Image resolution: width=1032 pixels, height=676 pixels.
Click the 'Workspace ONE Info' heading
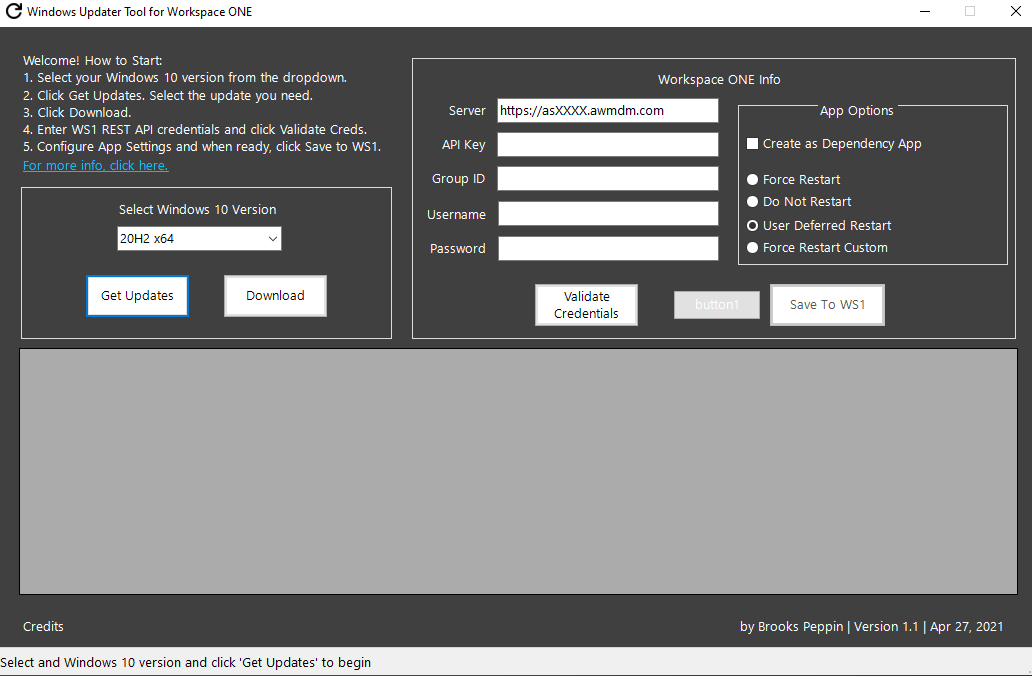[x=719, y=80]
